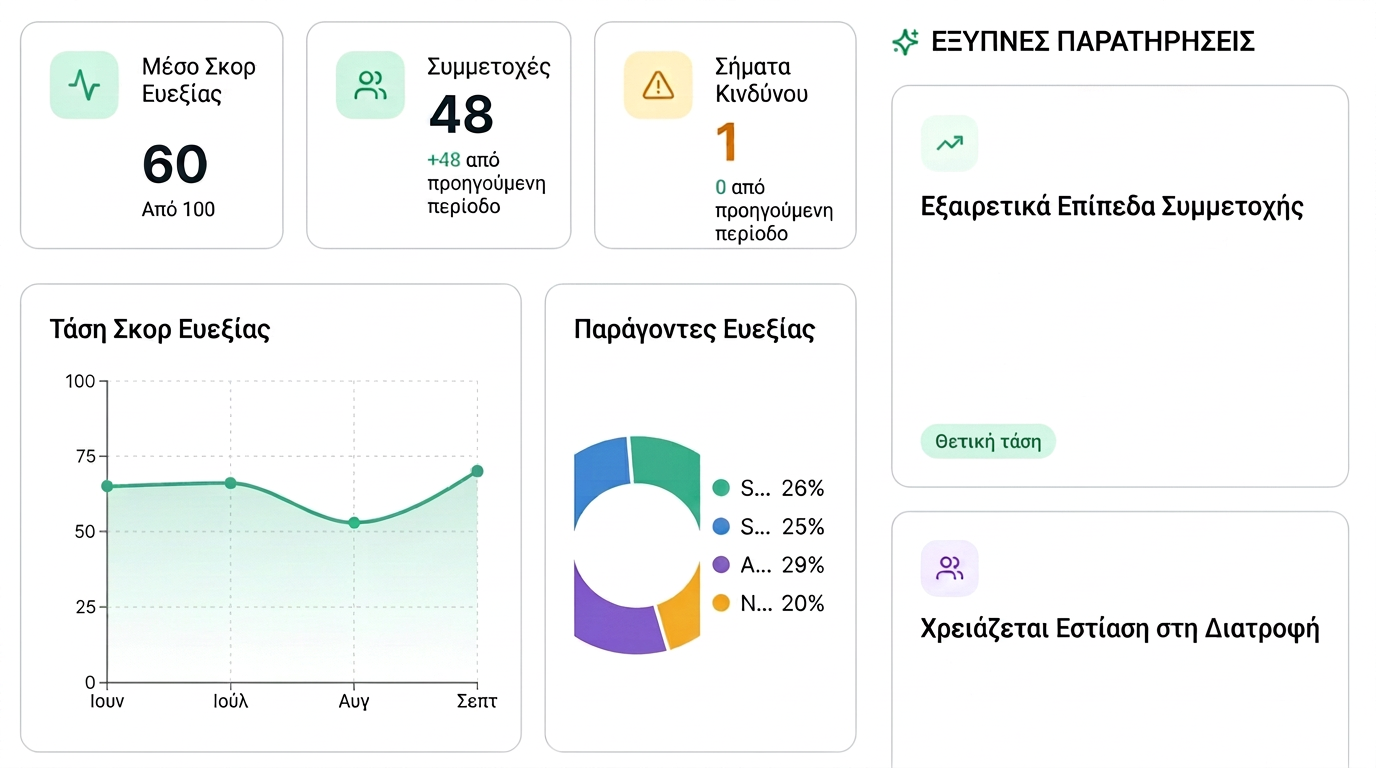Viewport: 1376px width, 768px height.
Task: Click the orange segment of the donut chart
Action: (x=682, y=612)
